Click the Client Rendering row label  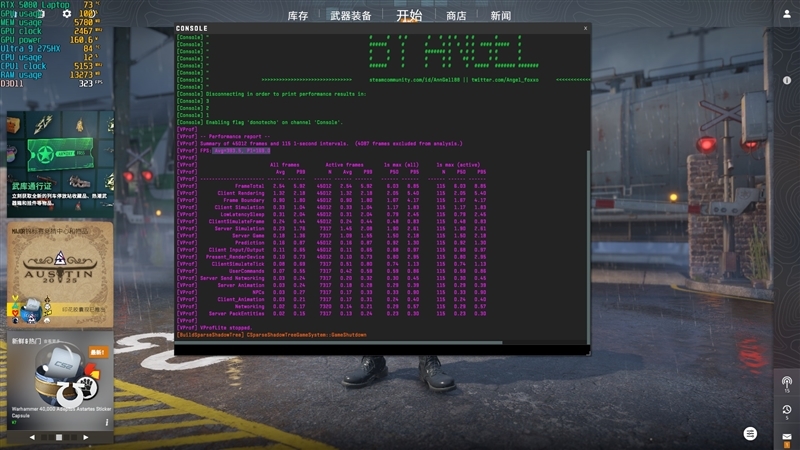[x=241, y=193]
